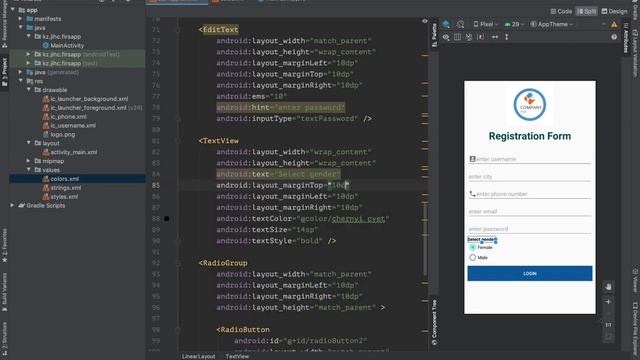
Task: Click the 1:1 actual size zoom button
Action: (x=608, y=325)
